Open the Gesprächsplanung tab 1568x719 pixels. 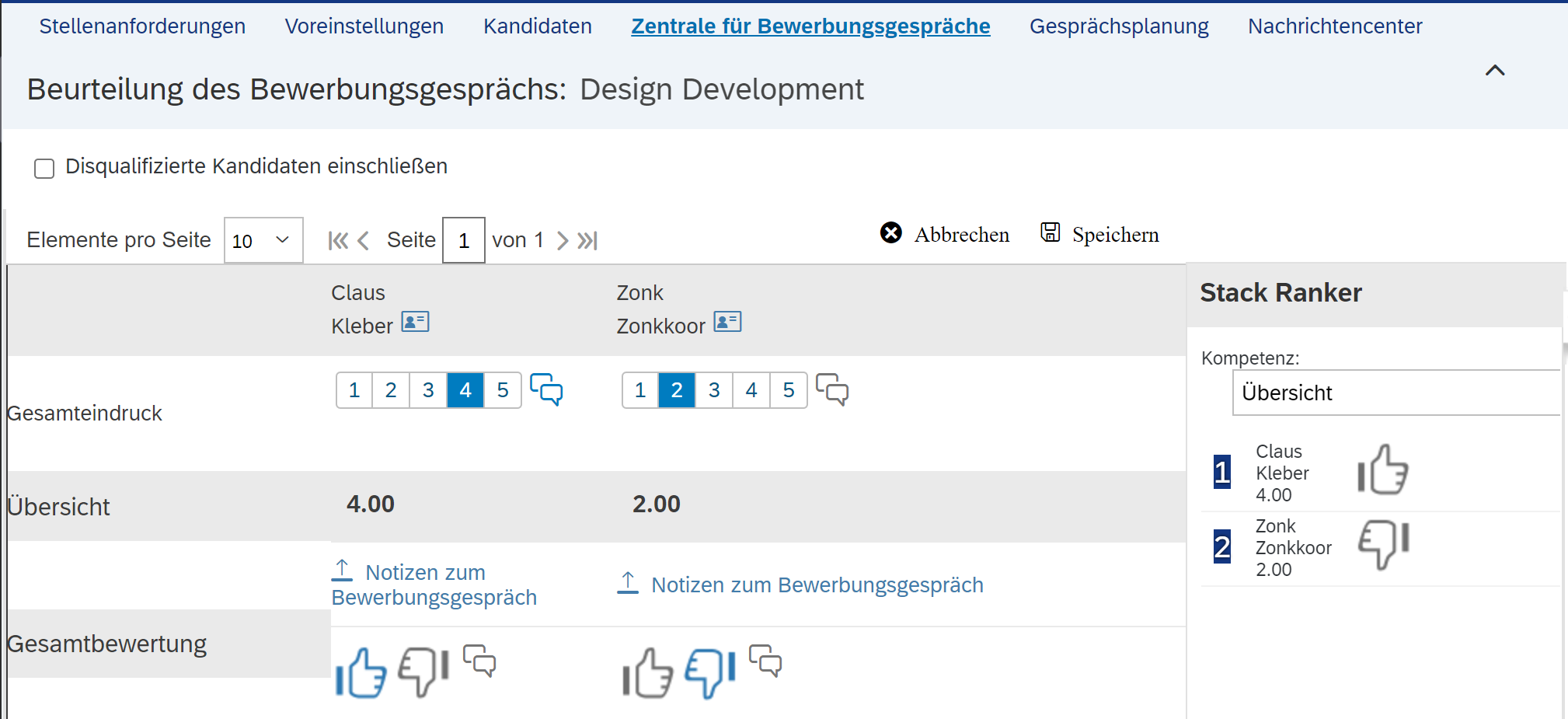coord(1119,26)
